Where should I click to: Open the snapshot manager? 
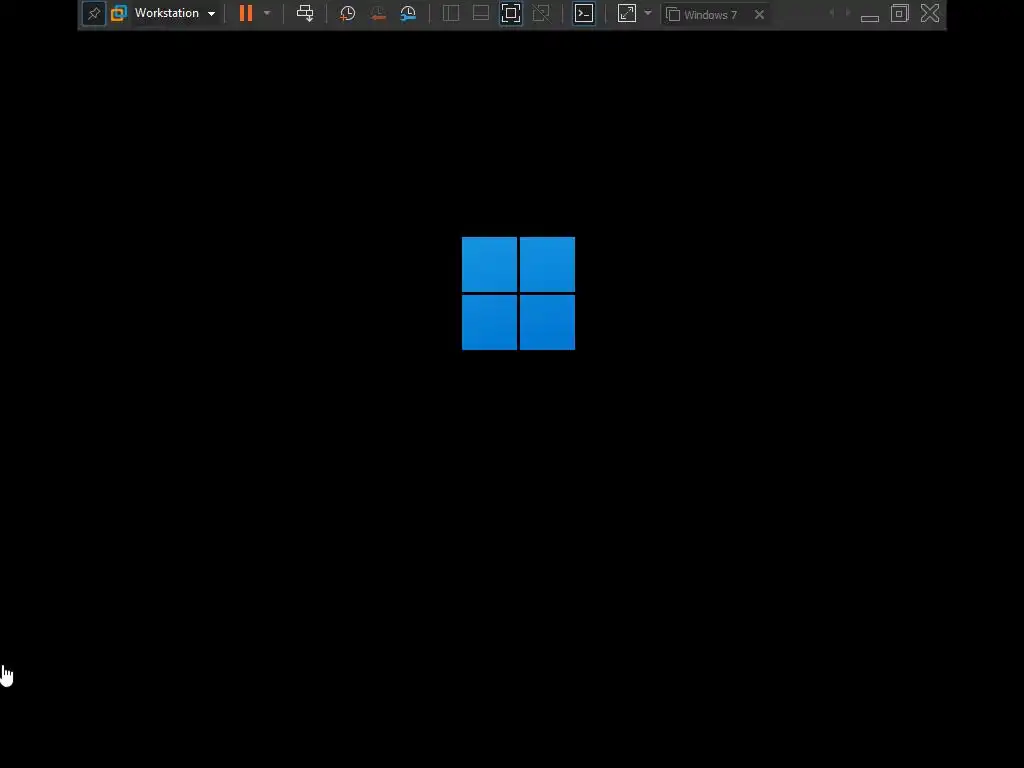point(408,13)
